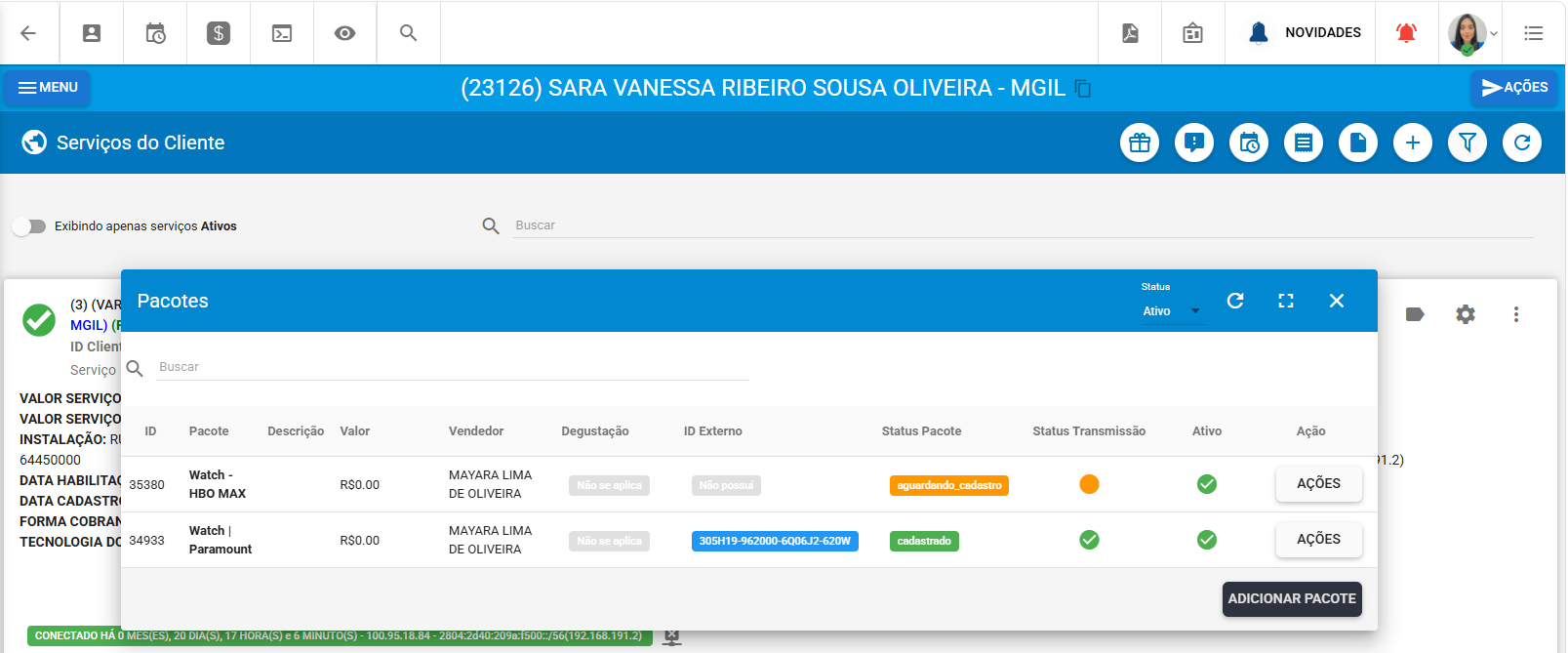Click the CONECTADO HÁ connection status bar

[x=340, y=636]
